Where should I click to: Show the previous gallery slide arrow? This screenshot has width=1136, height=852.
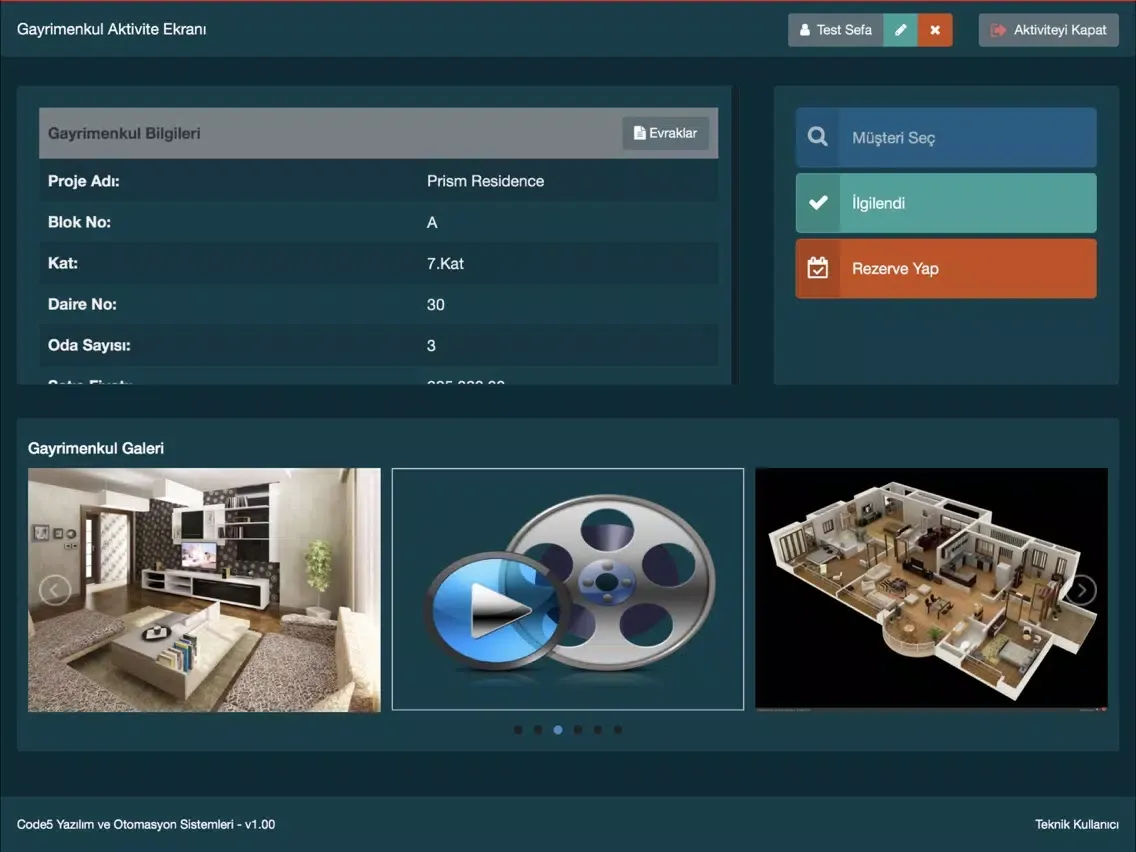pos(55,590)
